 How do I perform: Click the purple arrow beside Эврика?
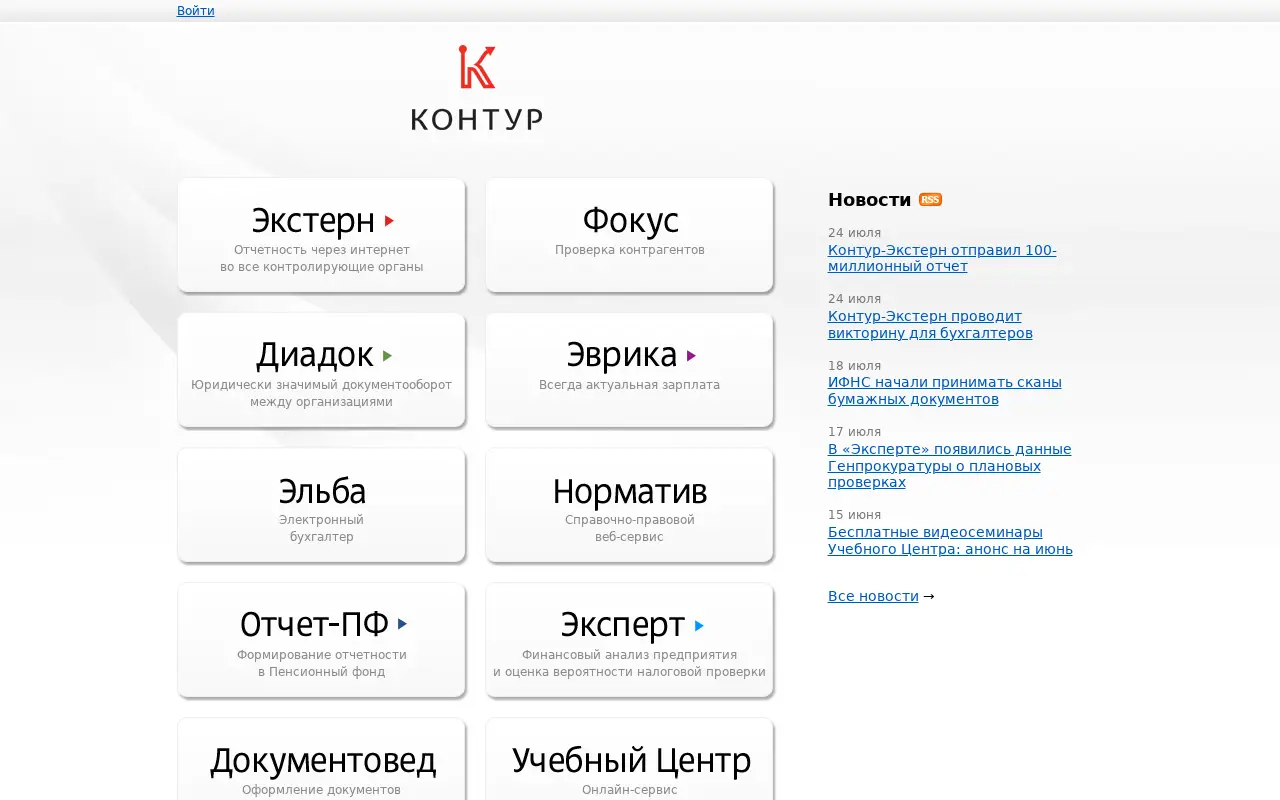click(x=692, y=356)
